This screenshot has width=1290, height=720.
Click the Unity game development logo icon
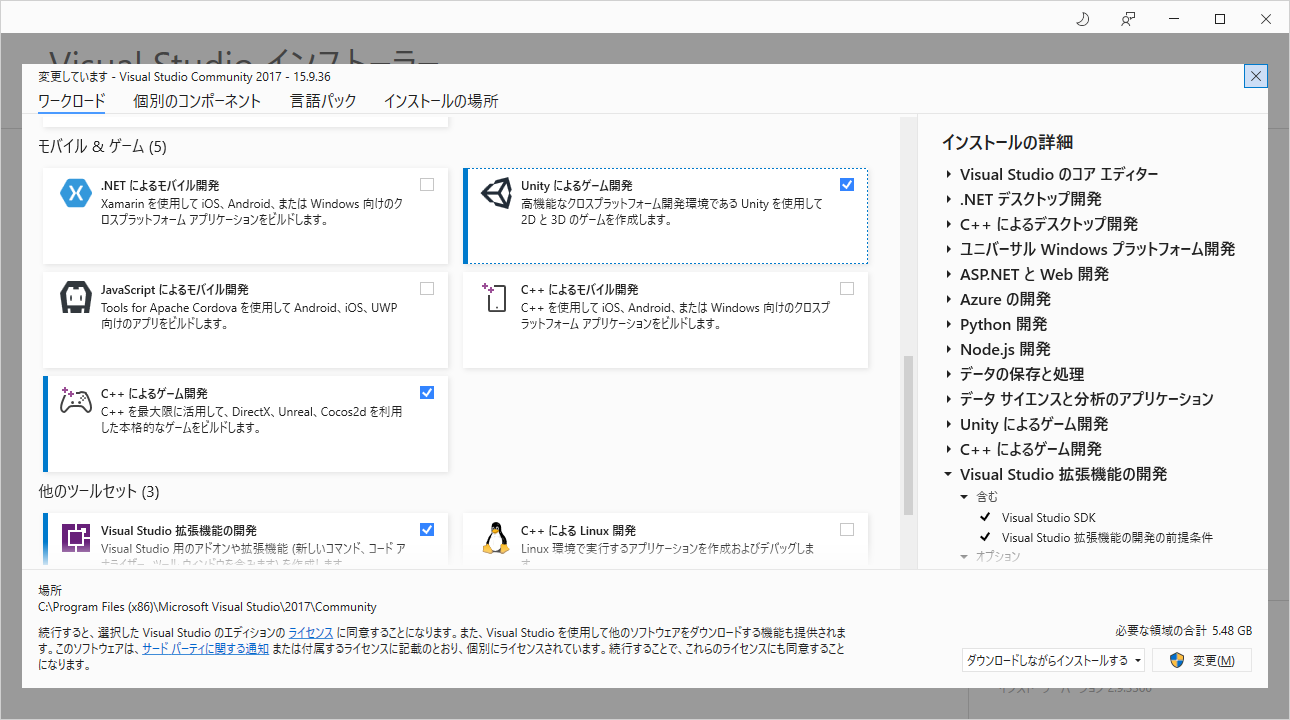[x=496, y=193]
